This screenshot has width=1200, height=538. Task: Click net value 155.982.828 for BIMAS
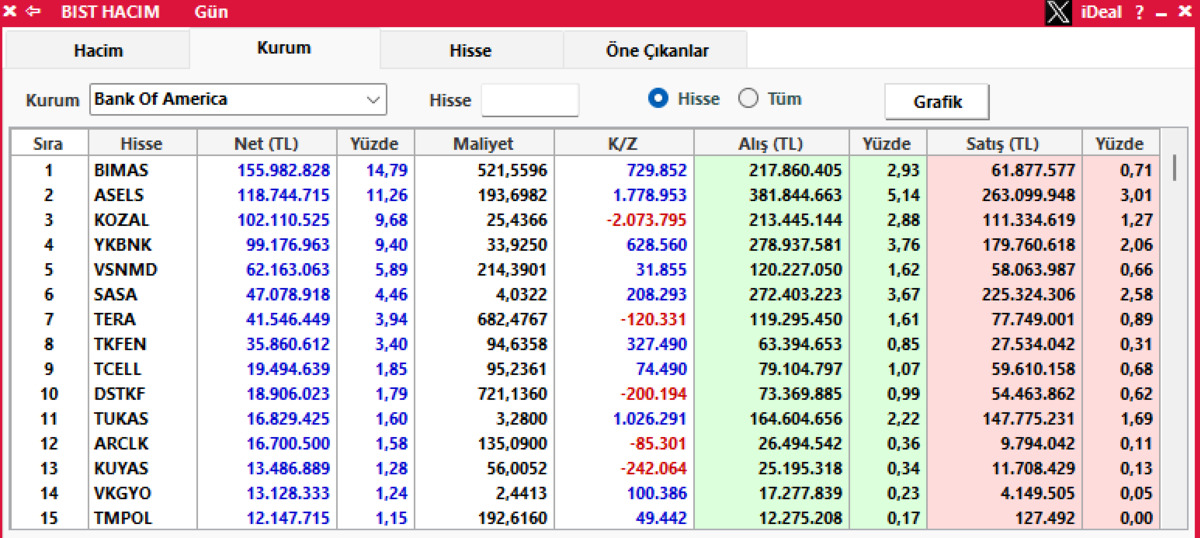tap(283, 170)
